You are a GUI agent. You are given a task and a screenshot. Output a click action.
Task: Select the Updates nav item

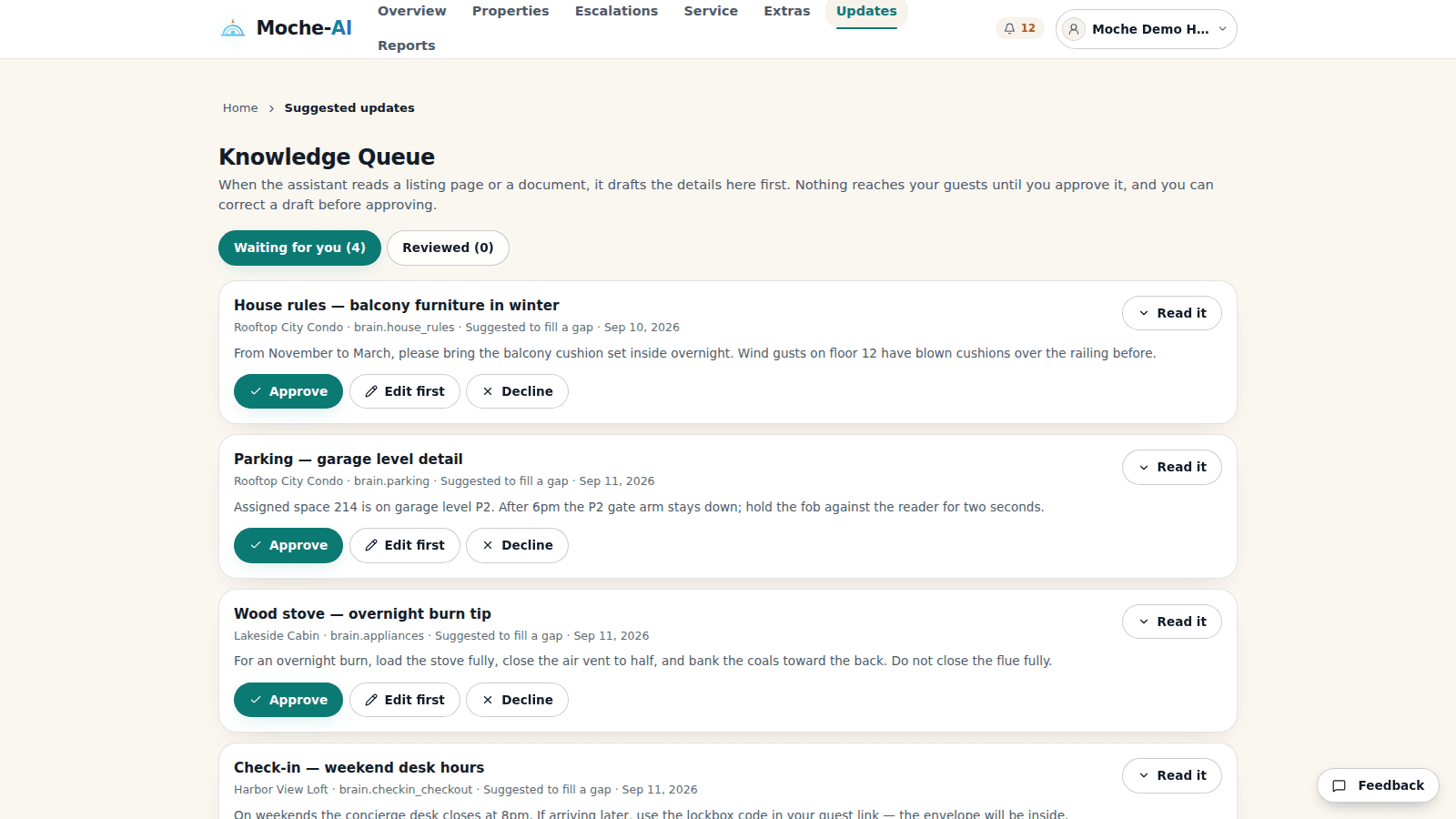click(866, 11)
